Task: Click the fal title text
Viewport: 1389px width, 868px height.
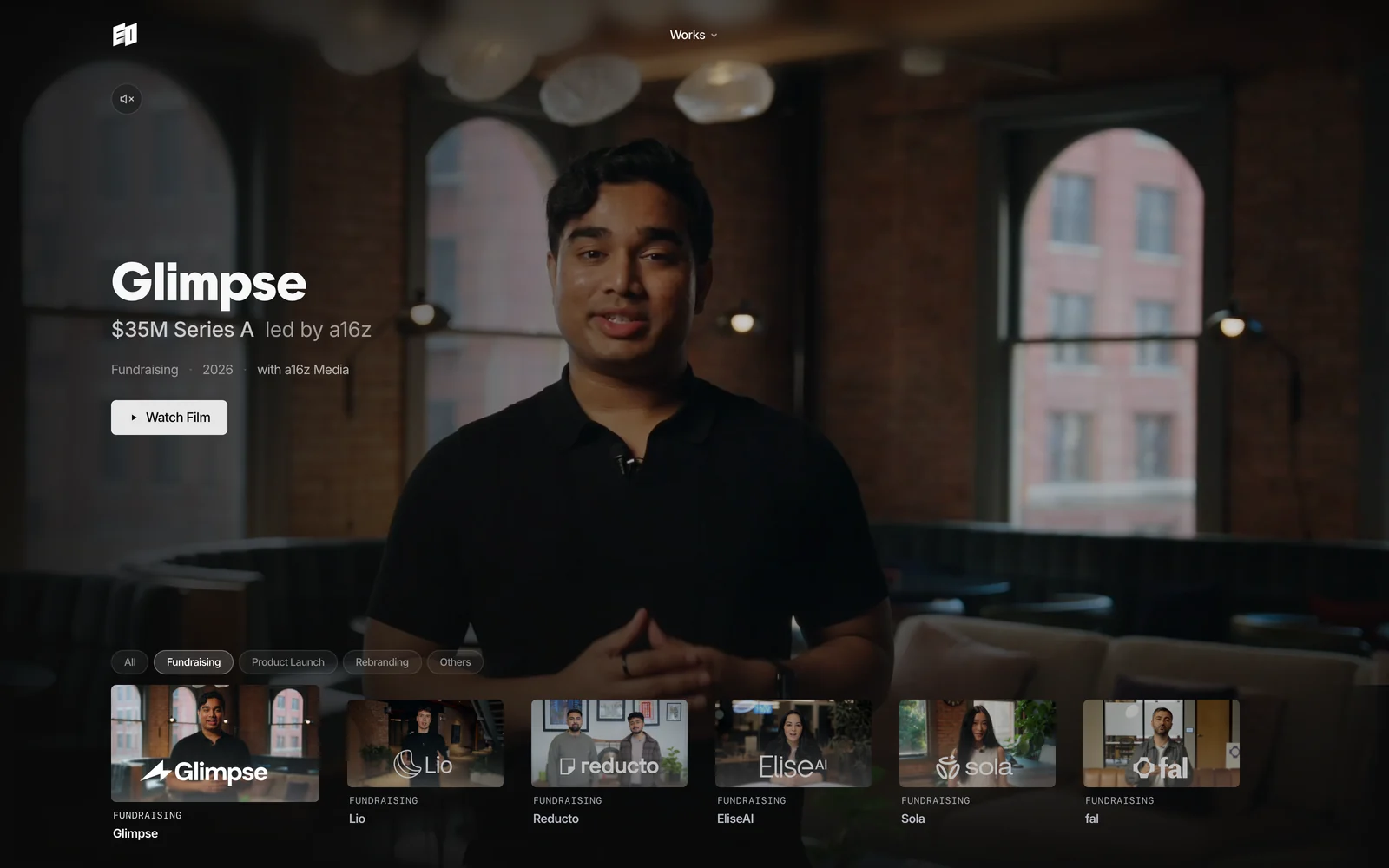Action: pos(1092,819)
